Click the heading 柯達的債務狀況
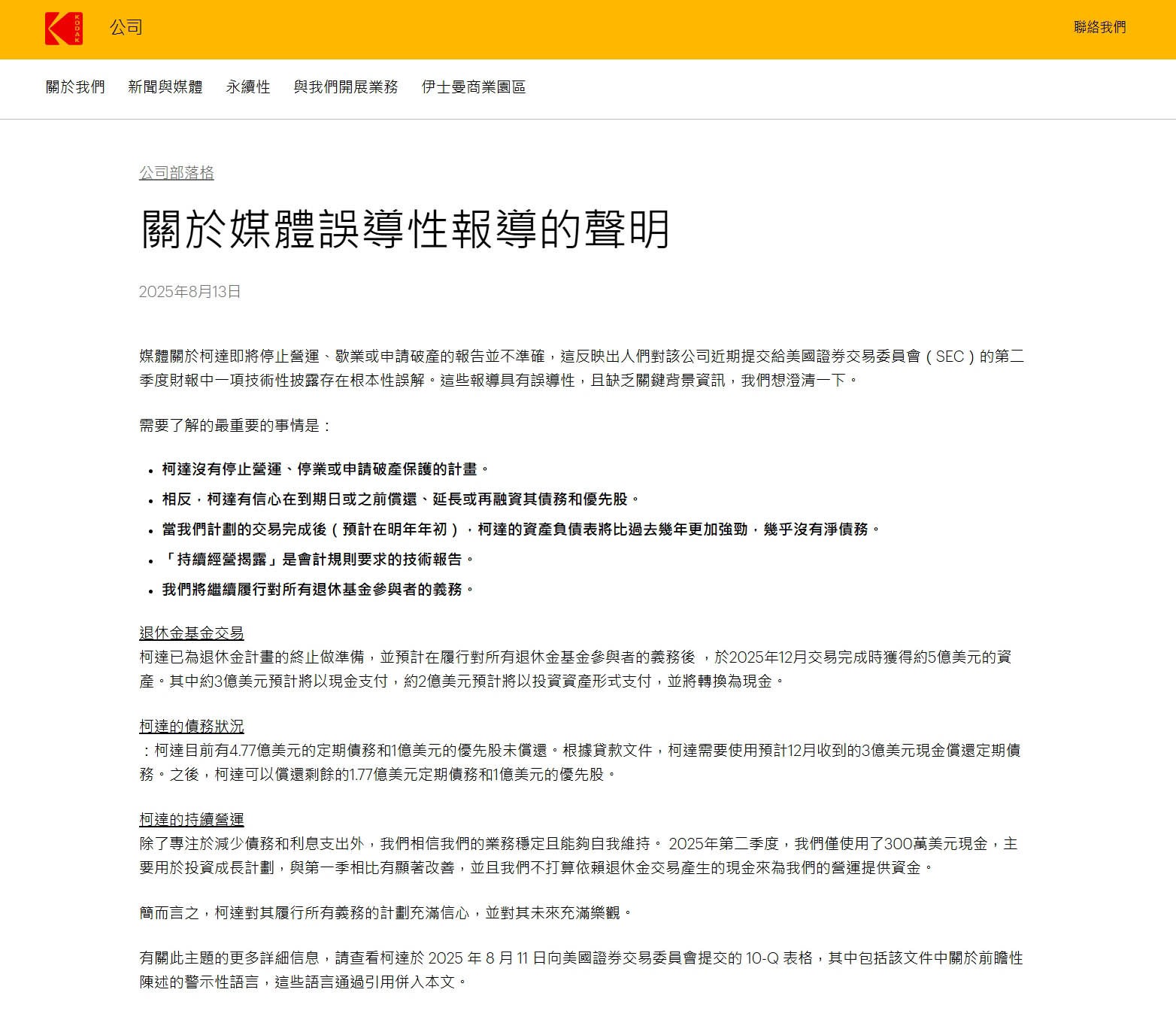 tap(192, 727)
